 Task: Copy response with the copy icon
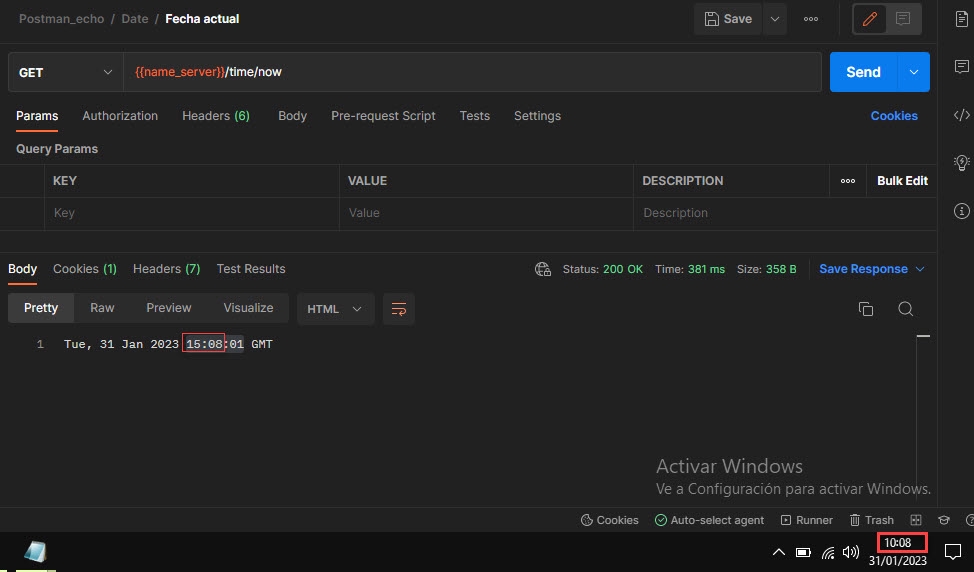(x=866, y=309)
